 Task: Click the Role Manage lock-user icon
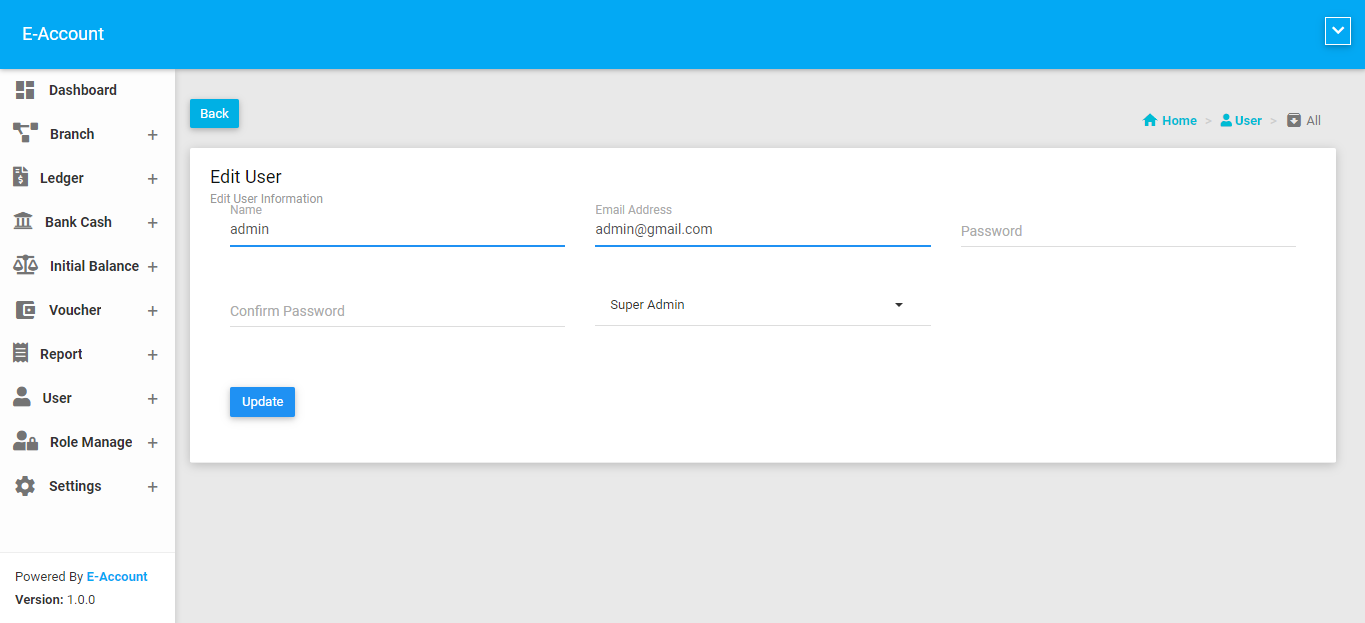pos(25,441)
